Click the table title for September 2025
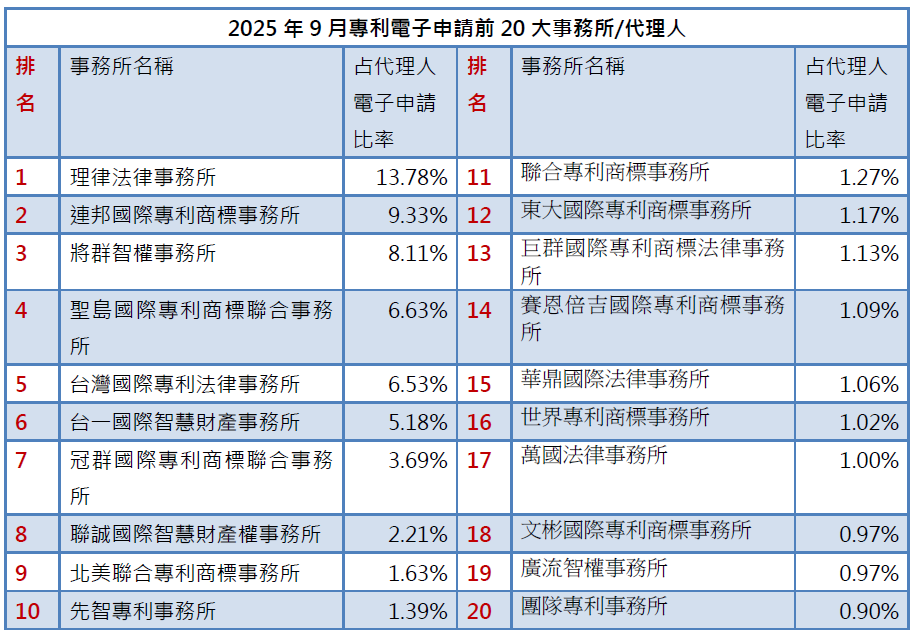 (457, 28)
